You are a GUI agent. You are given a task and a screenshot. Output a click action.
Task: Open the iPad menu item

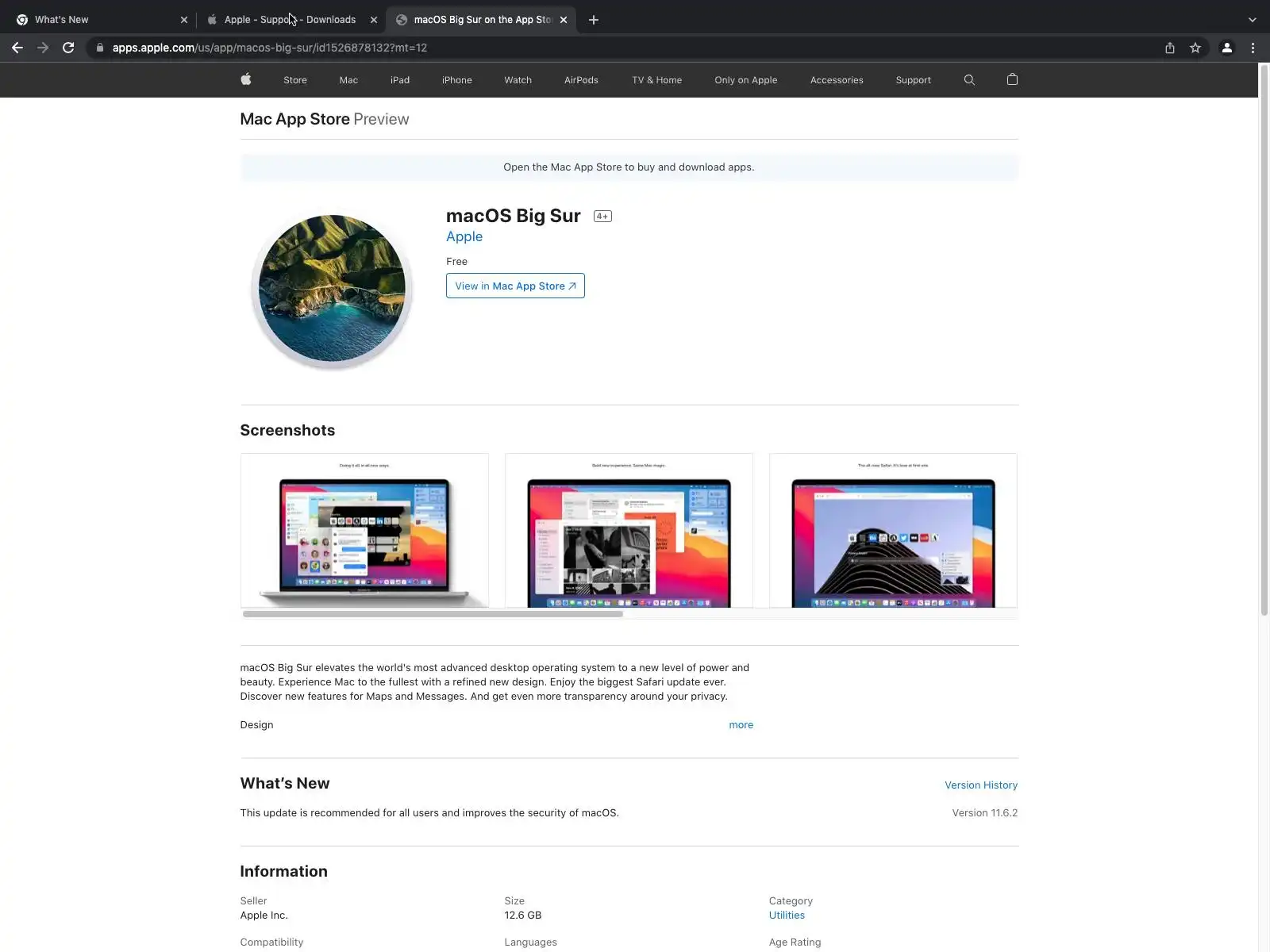click(400, 80)
